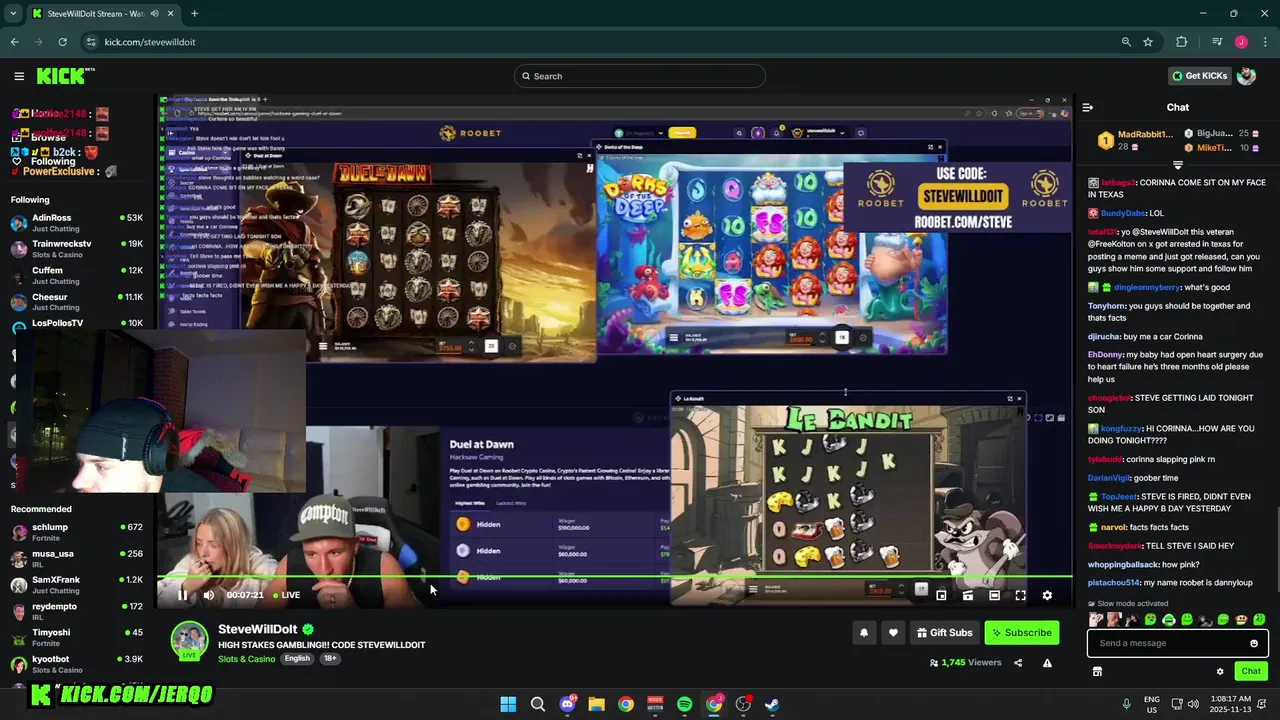
Task: Open the Kick hamburger sidebar menu
Action: click(x=19, y=76)
